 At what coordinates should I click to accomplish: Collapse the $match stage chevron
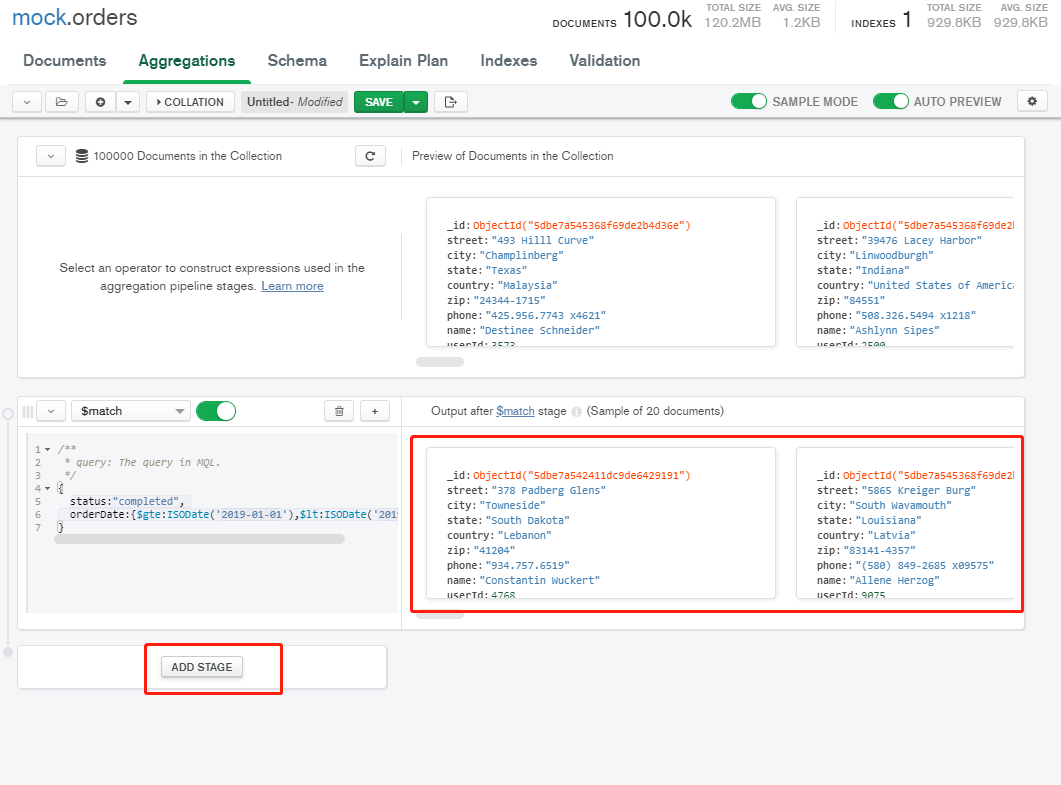tap(51, 411)
